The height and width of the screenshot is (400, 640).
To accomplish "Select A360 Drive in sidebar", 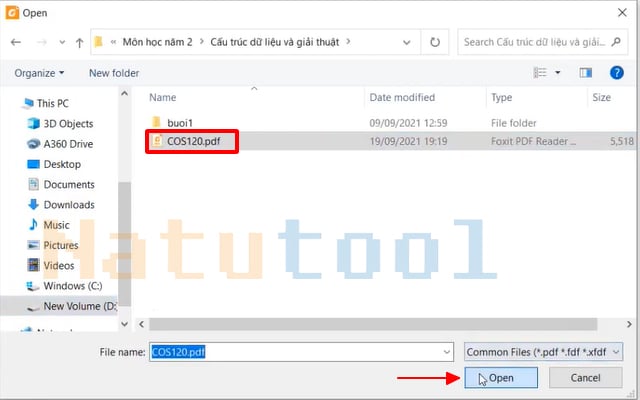I will click(68, 144).
